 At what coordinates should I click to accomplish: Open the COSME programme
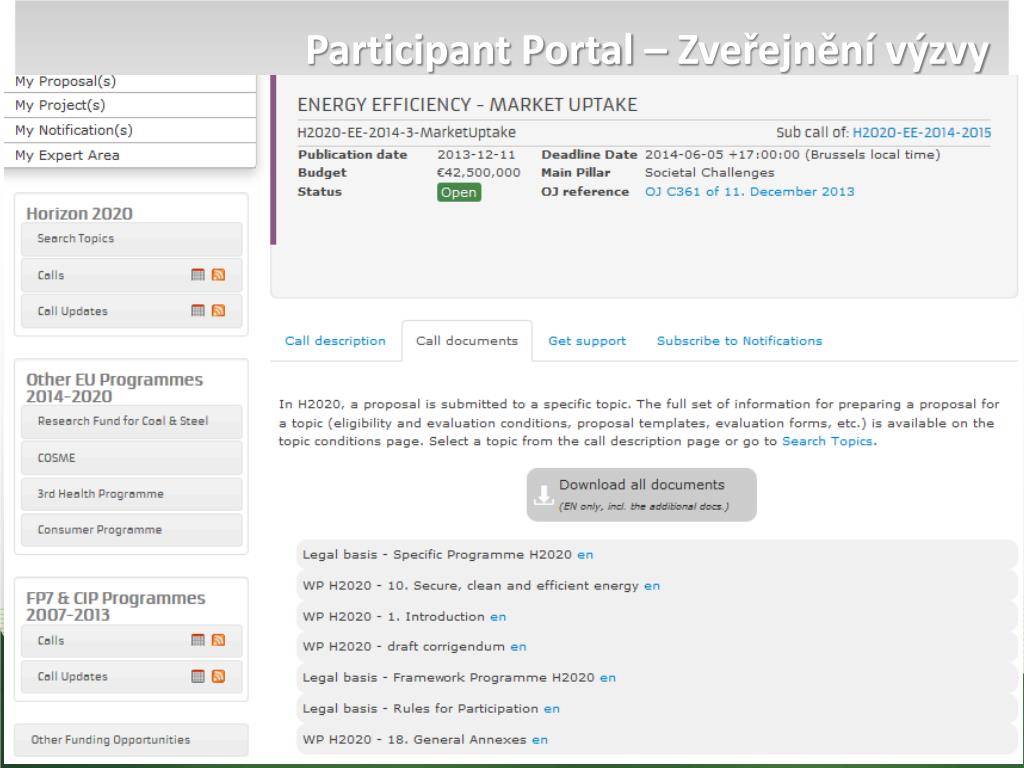point(131,458)
